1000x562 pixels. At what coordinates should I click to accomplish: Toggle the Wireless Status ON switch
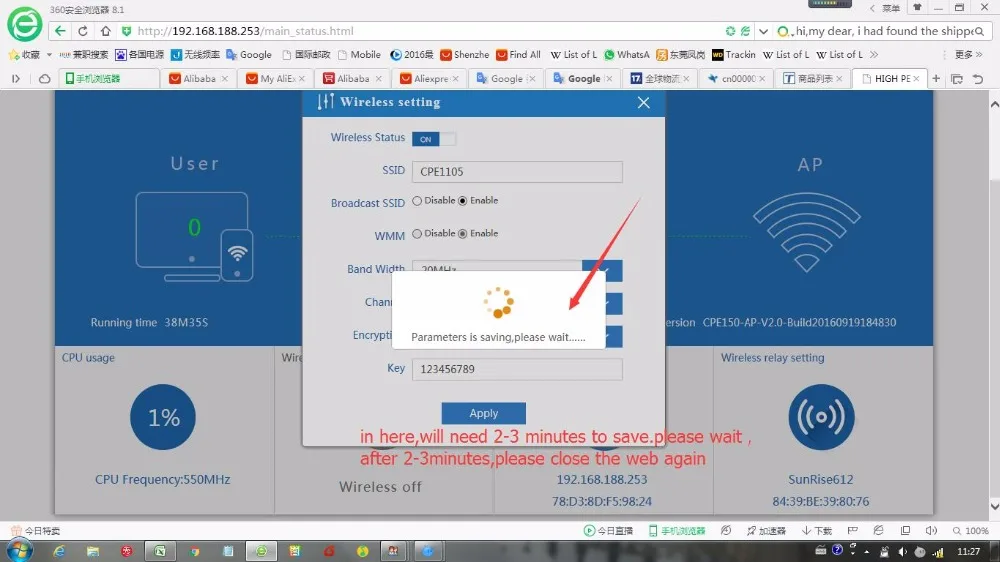[x=434, y=138]
